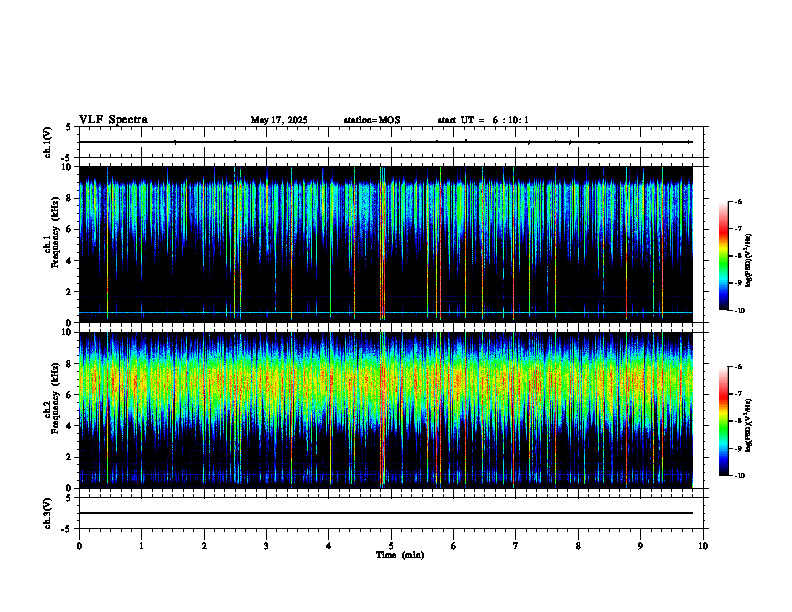
Task: Click time axis tick label "0"
Action: coord(79,546)
